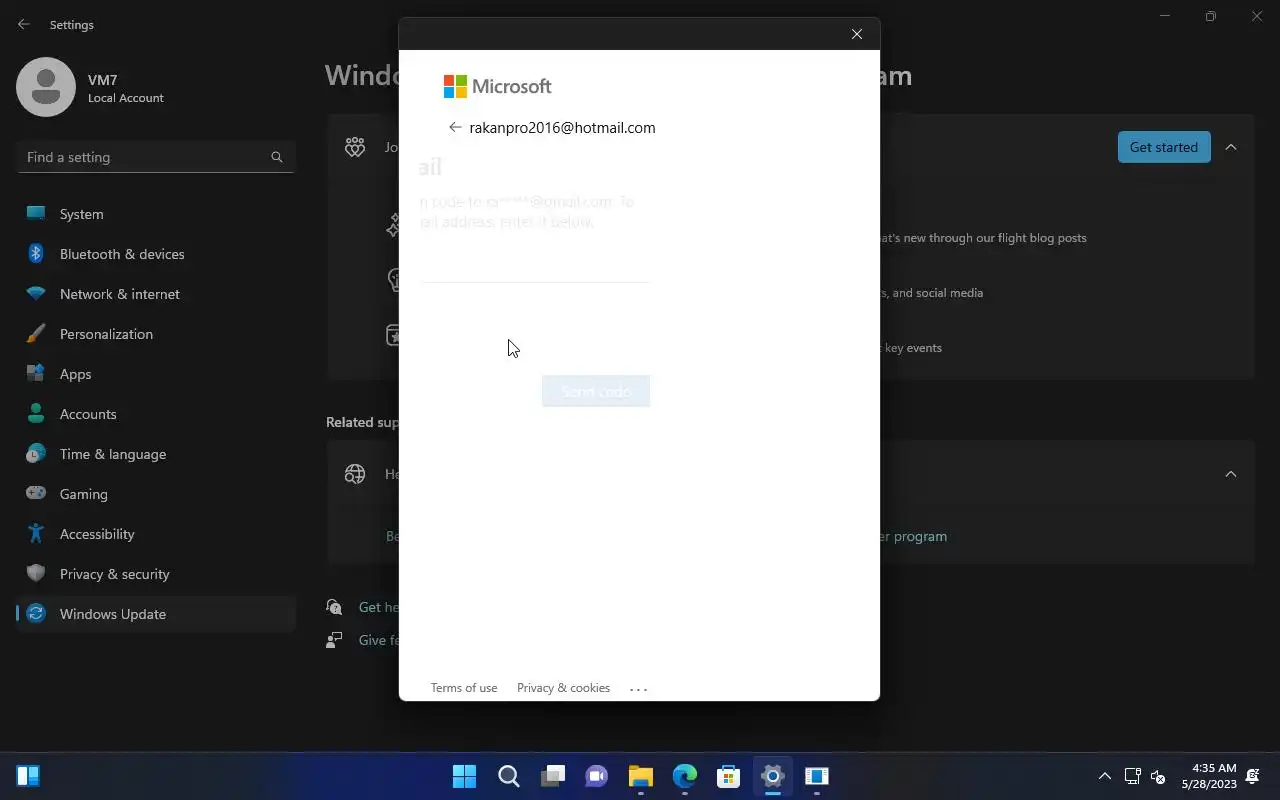This screenshot has width=1280, height=800.
Task: Open the Chat app on taskbar
Action: point(596,776)
